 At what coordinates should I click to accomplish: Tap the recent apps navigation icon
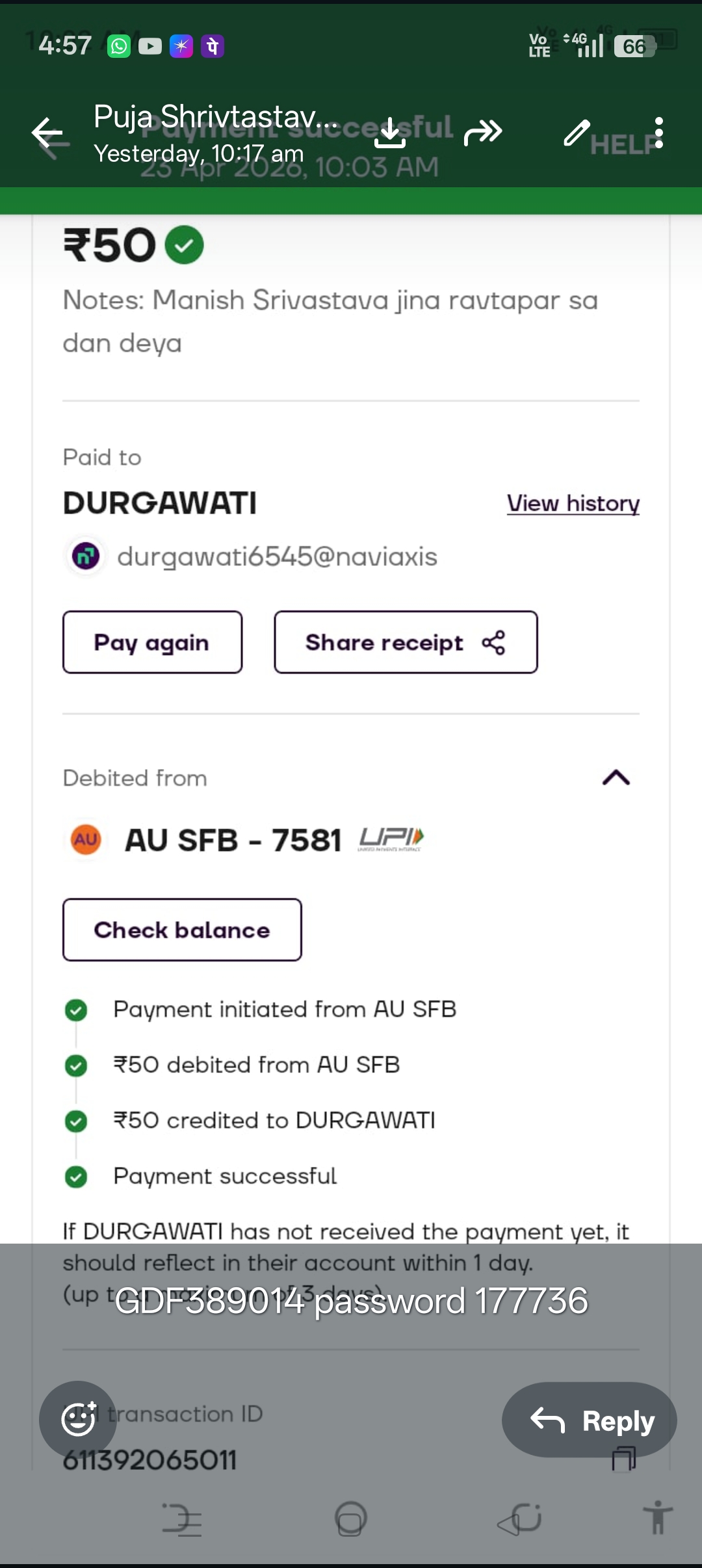click(182, 1519)
